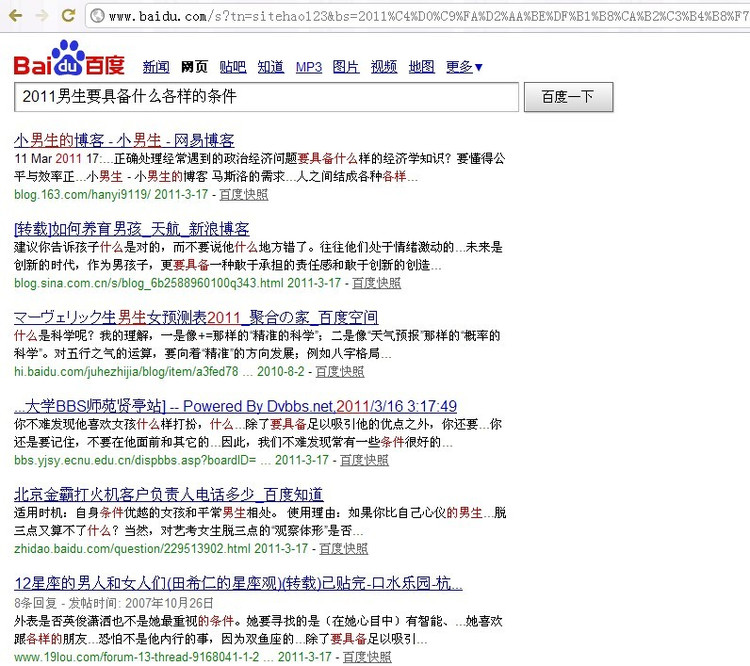This screenshot has height=666, width=750.
Task: Open result 小男生的博客 - 网易博客
Action: point(124,140)
